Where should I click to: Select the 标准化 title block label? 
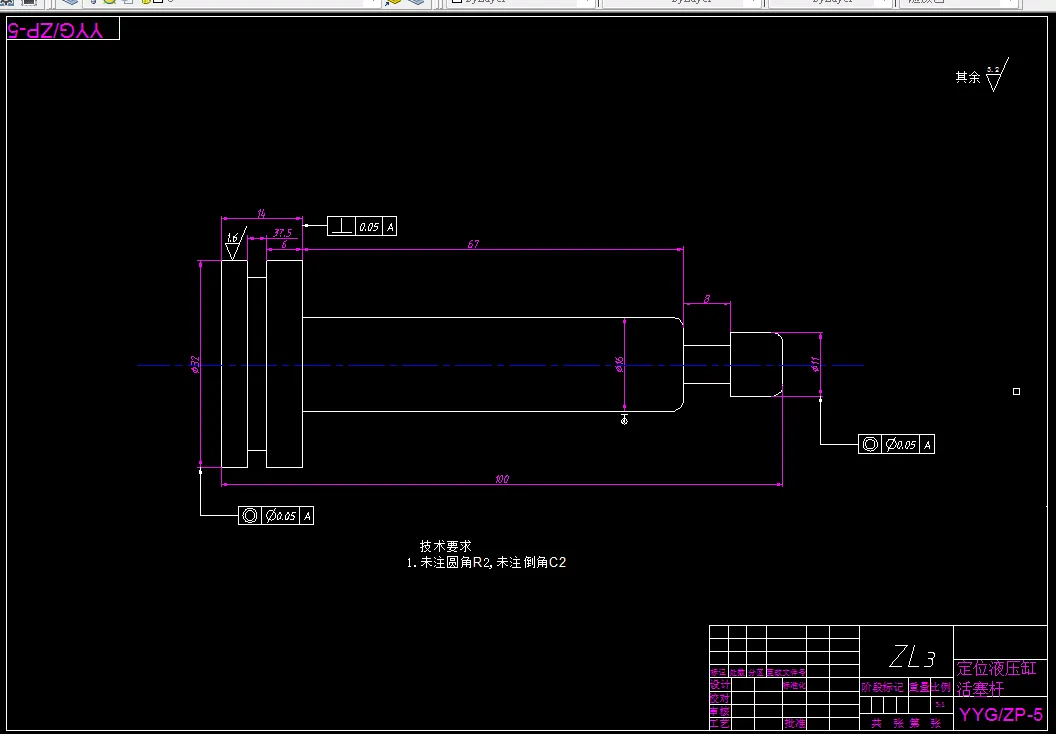click(795, 685)
